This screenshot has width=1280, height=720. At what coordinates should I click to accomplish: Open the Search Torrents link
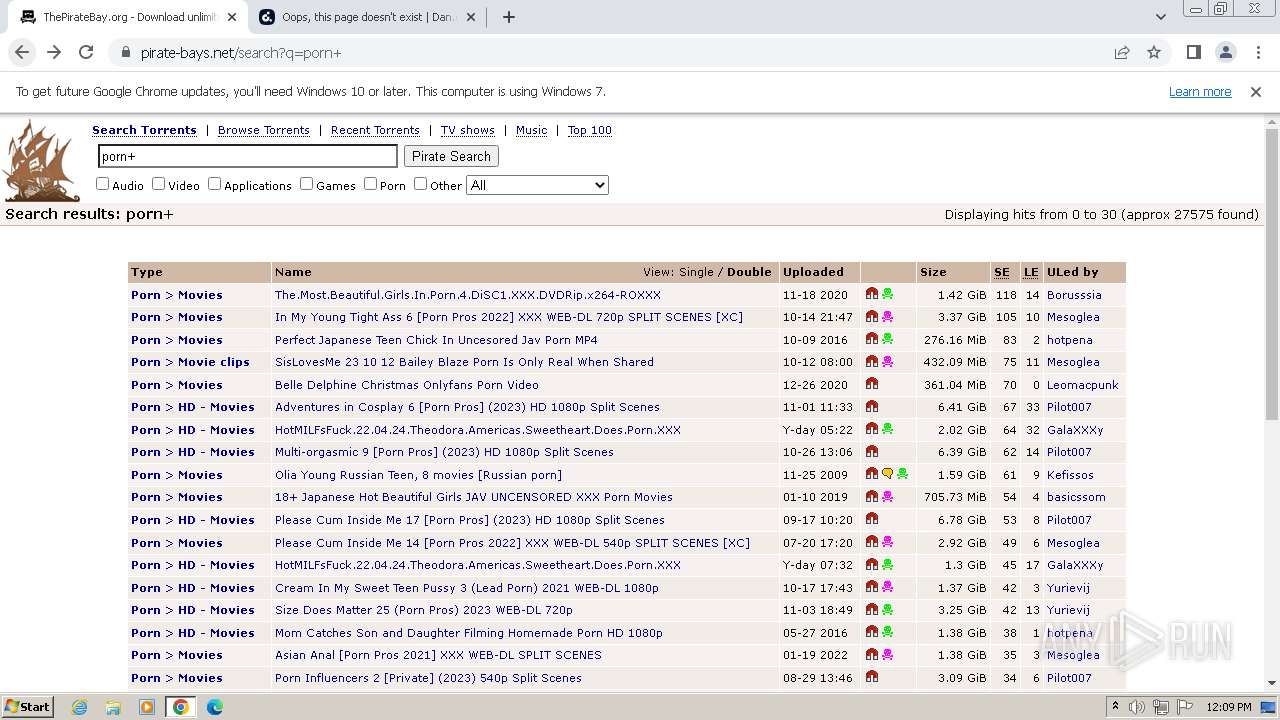[x=144, y=130]
